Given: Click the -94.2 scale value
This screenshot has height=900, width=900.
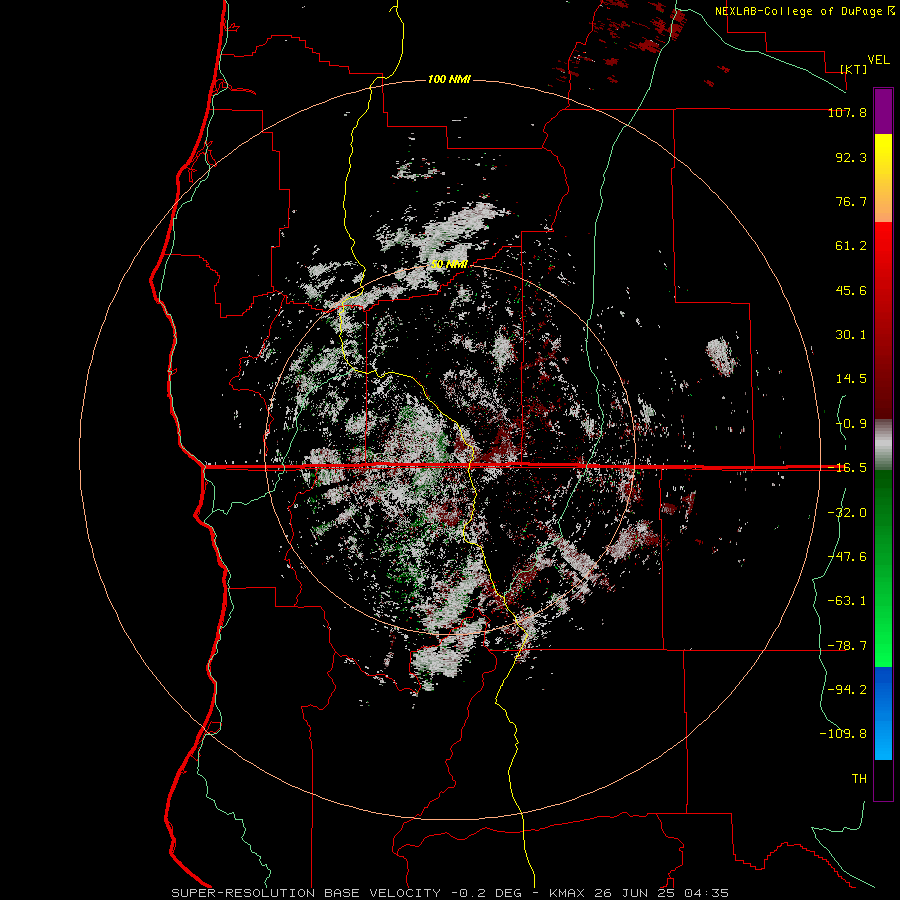Looking at the screenshot, I should pyautogui.click(x=847, y=690).
